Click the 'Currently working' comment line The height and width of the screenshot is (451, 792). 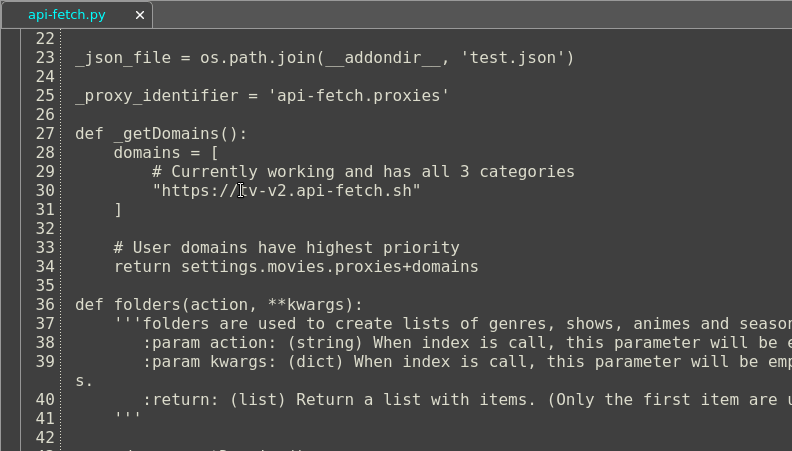tap(364, 172)
